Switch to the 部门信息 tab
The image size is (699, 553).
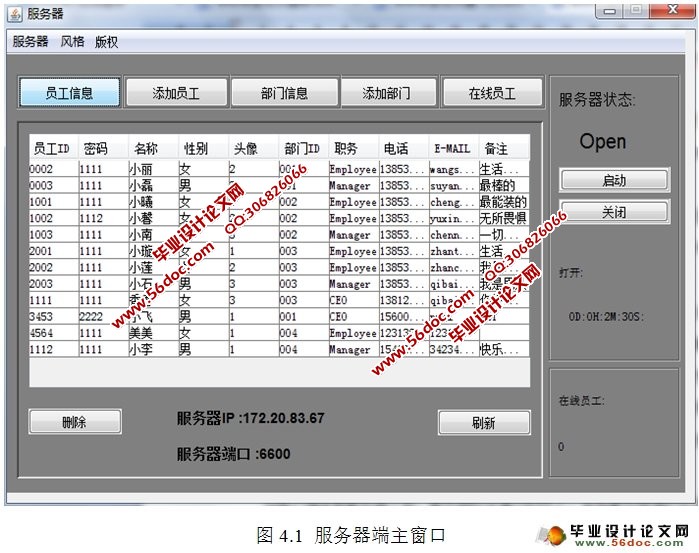click(284, 93)
